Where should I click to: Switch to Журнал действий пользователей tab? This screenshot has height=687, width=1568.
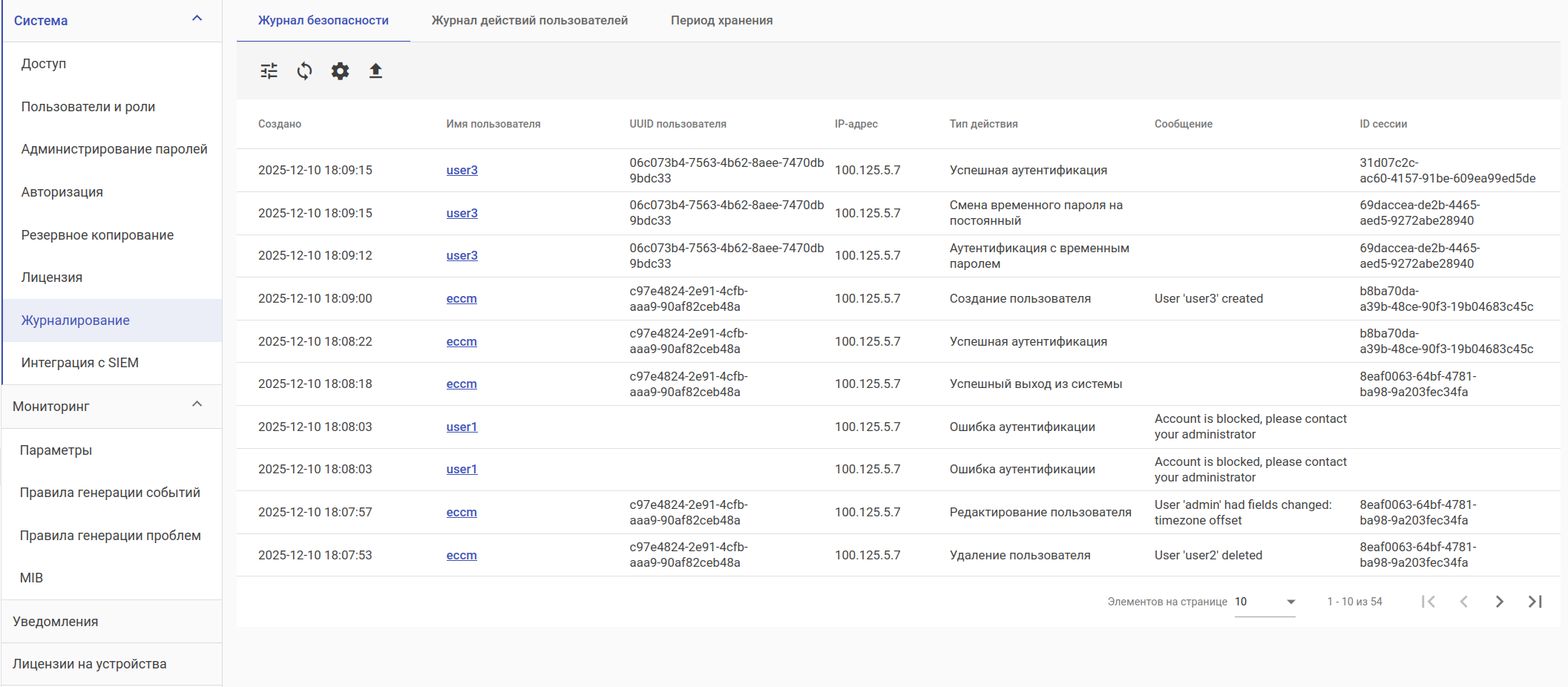tap(529, 21)
